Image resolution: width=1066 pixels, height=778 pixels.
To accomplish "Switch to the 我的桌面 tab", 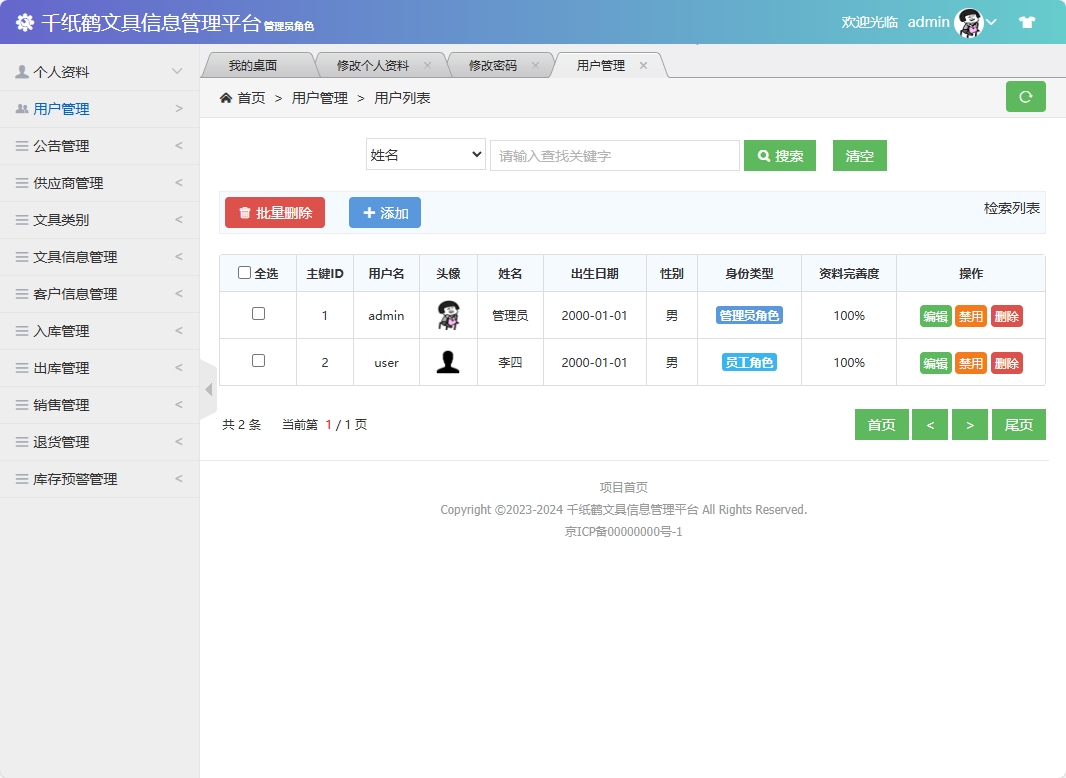I will 255,63.
